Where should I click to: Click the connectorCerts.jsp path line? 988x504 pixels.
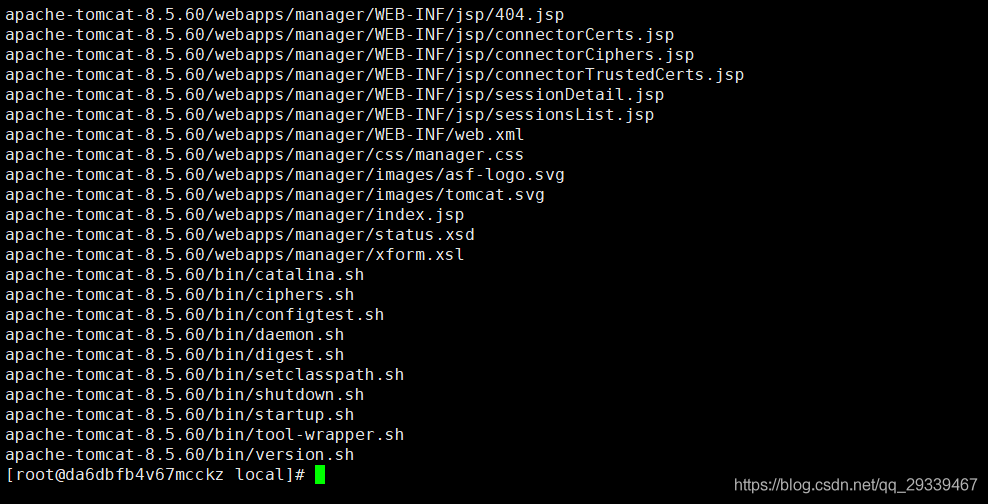pyautogui.click(x=340, y=34)
